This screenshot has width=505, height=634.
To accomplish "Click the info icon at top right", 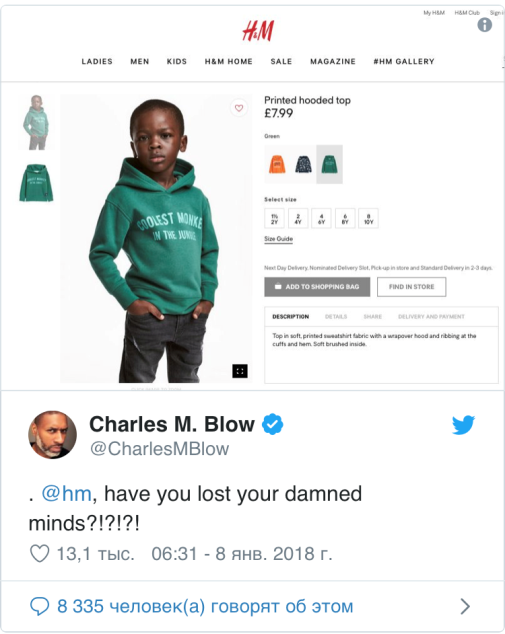I will point(484,25).
